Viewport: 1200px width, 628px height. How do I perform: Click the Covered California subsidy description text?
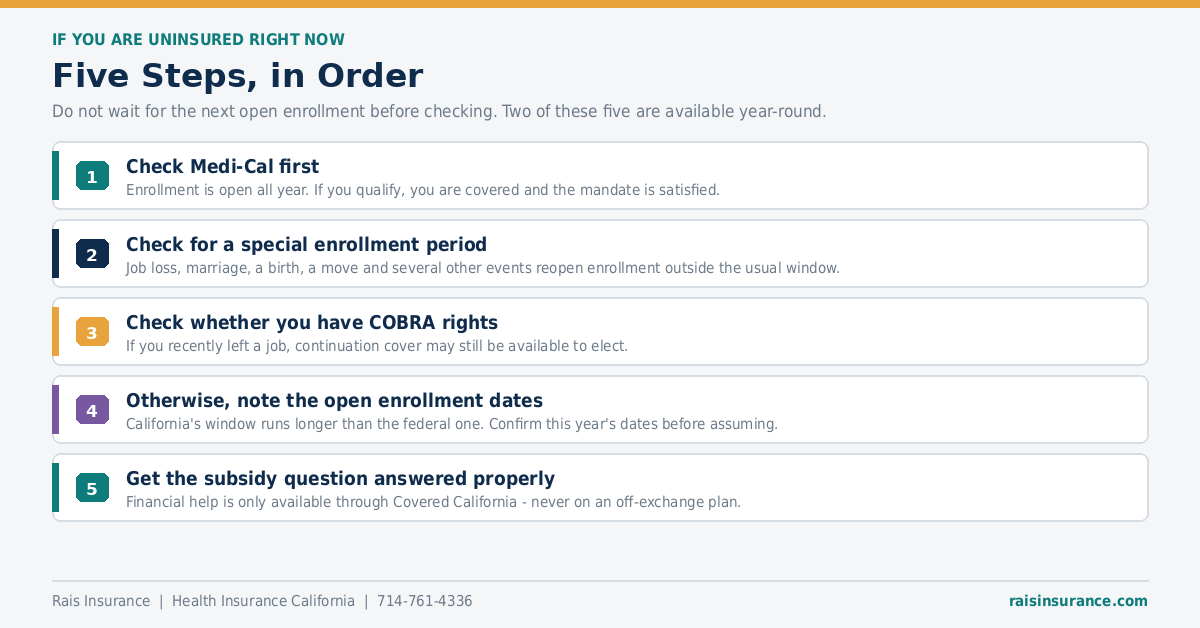(433, 502)
